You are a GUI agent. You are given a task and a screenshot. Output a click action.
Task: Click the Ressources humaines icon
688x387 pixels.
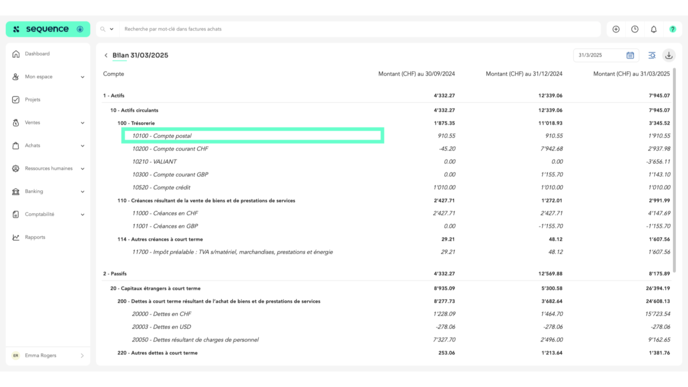[16, 168]
